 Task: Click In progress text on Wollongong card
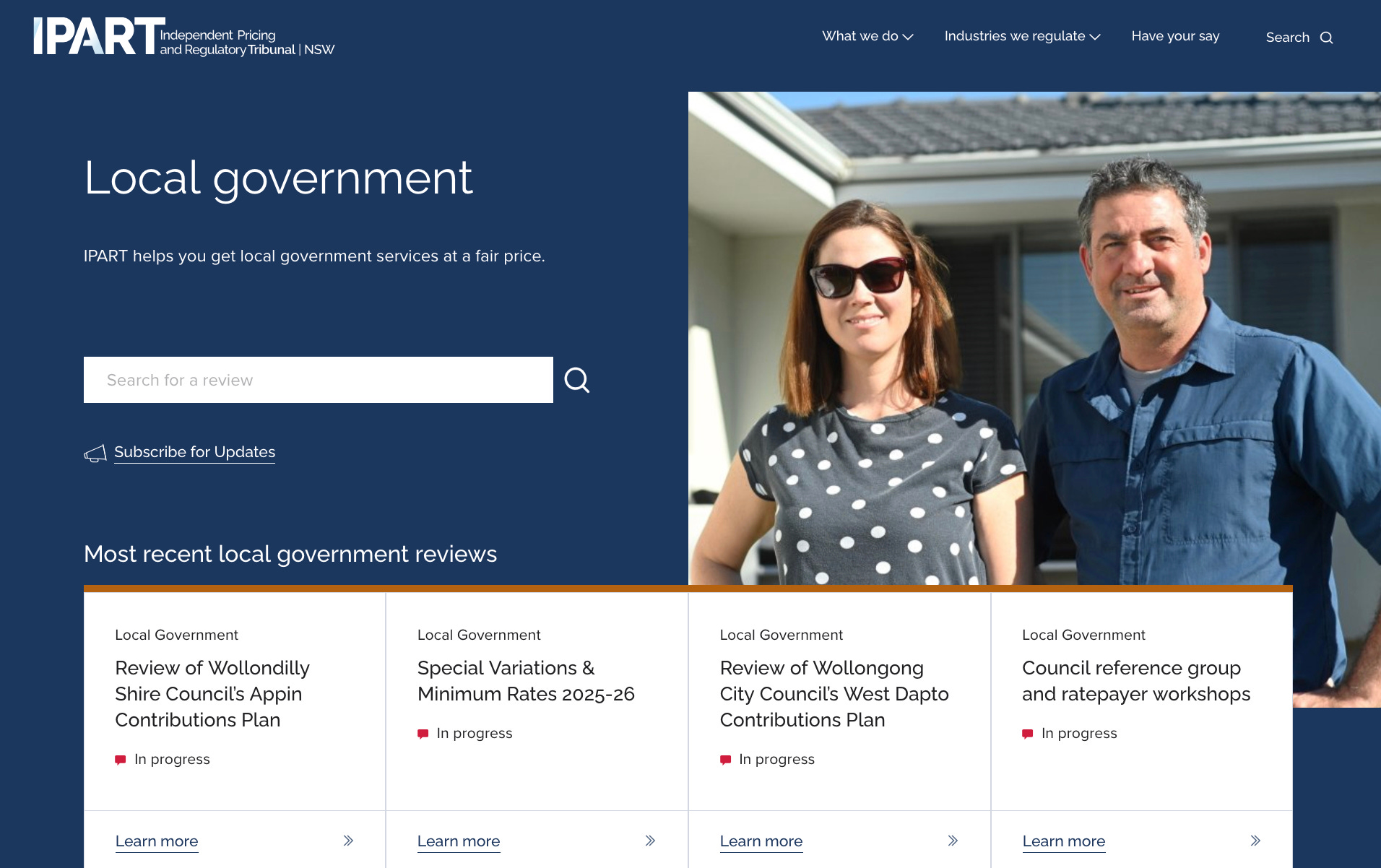click(x=776, y=759)
